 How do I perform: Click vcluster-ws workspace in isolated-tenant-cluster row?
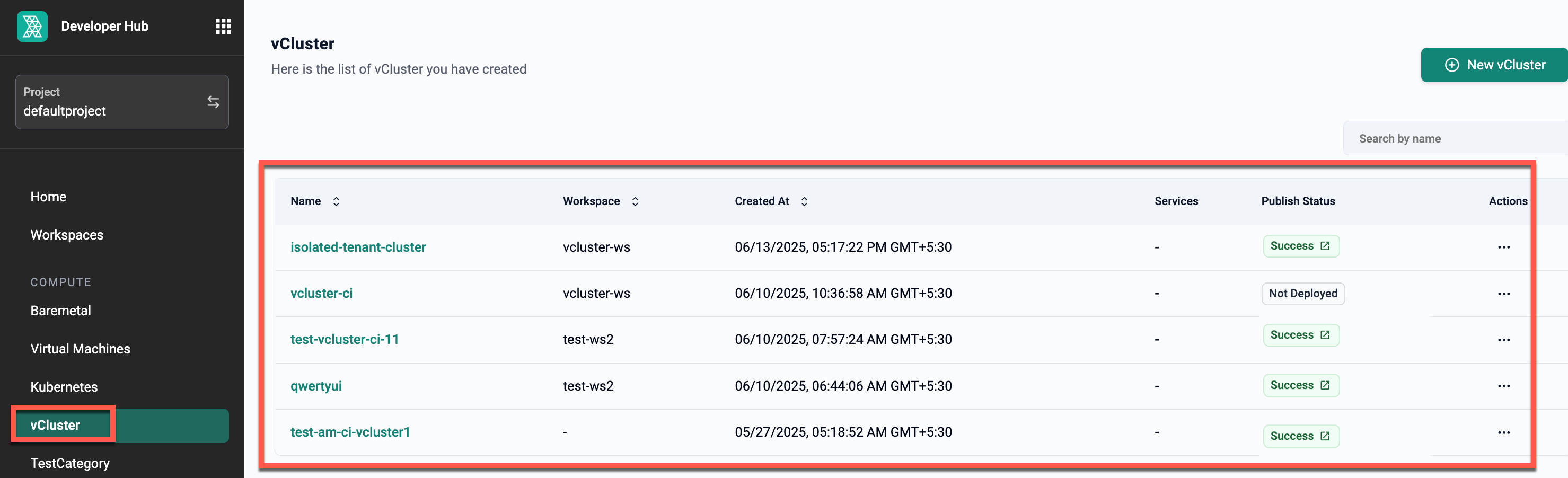pyautogui.click(x=596, y=247)
